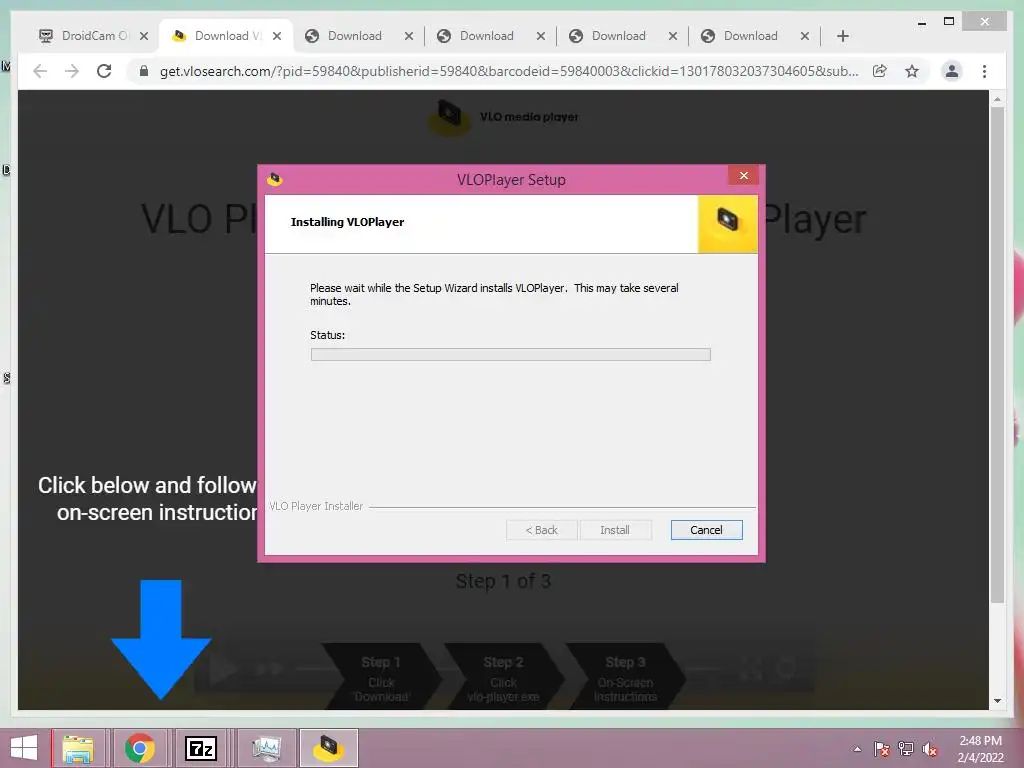Click the disabled Install button
1024x768 pixels.
pyautogui.click(x=615, y=530)
